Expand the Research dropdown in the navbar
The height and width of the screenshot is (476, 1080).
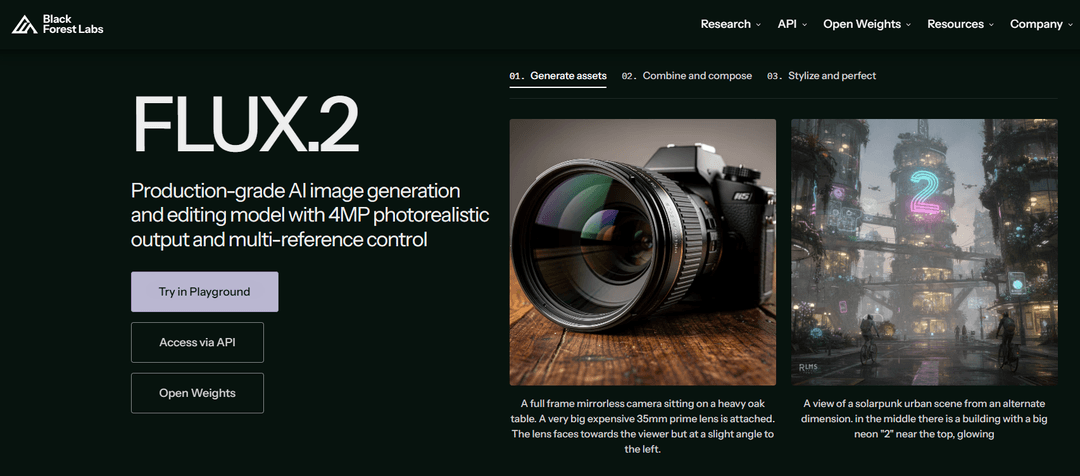[x=730, y=24]
